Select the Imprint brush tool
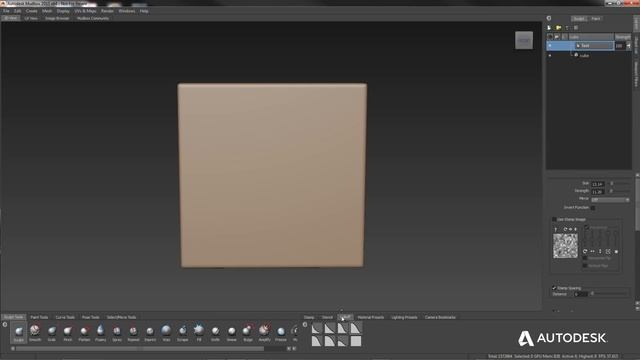 150,332
